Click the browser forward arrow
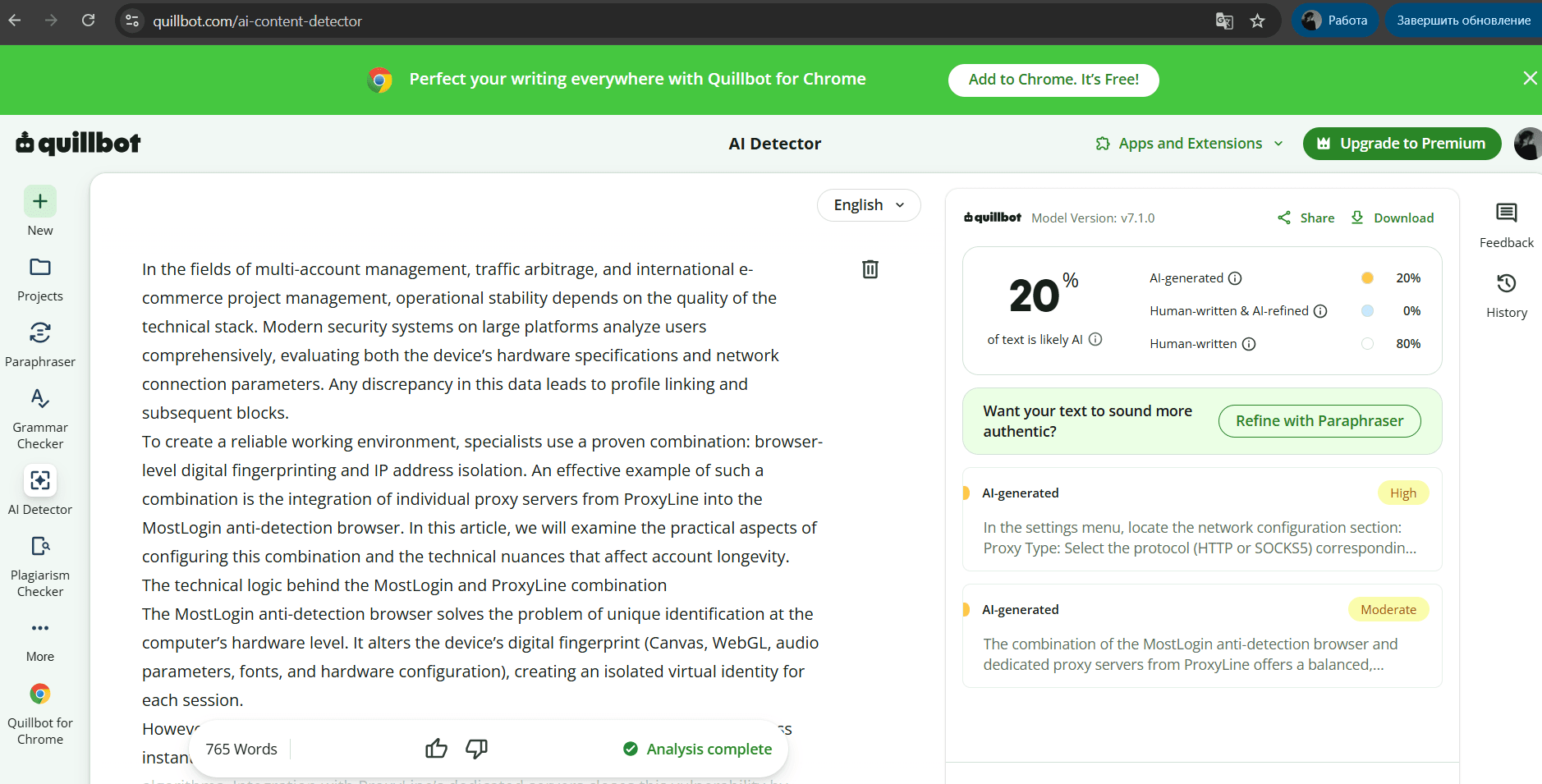The width and height of the screenshot is (1542, 784). click(52, 21)
